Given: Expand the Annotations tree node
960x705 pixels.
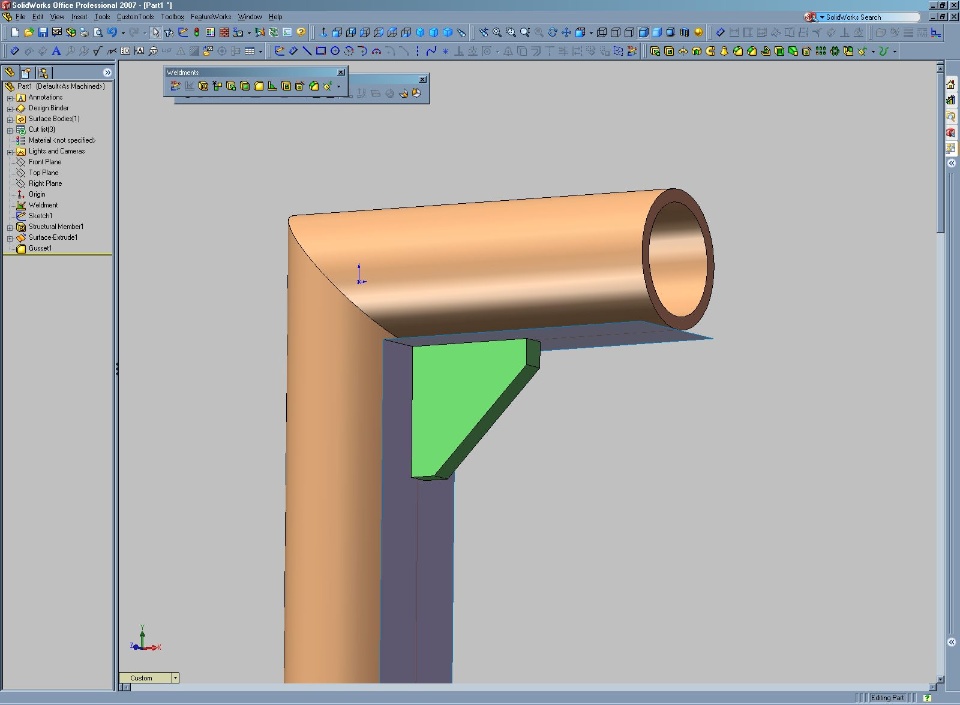Looking at the screenshot, I should pos(10,98).
